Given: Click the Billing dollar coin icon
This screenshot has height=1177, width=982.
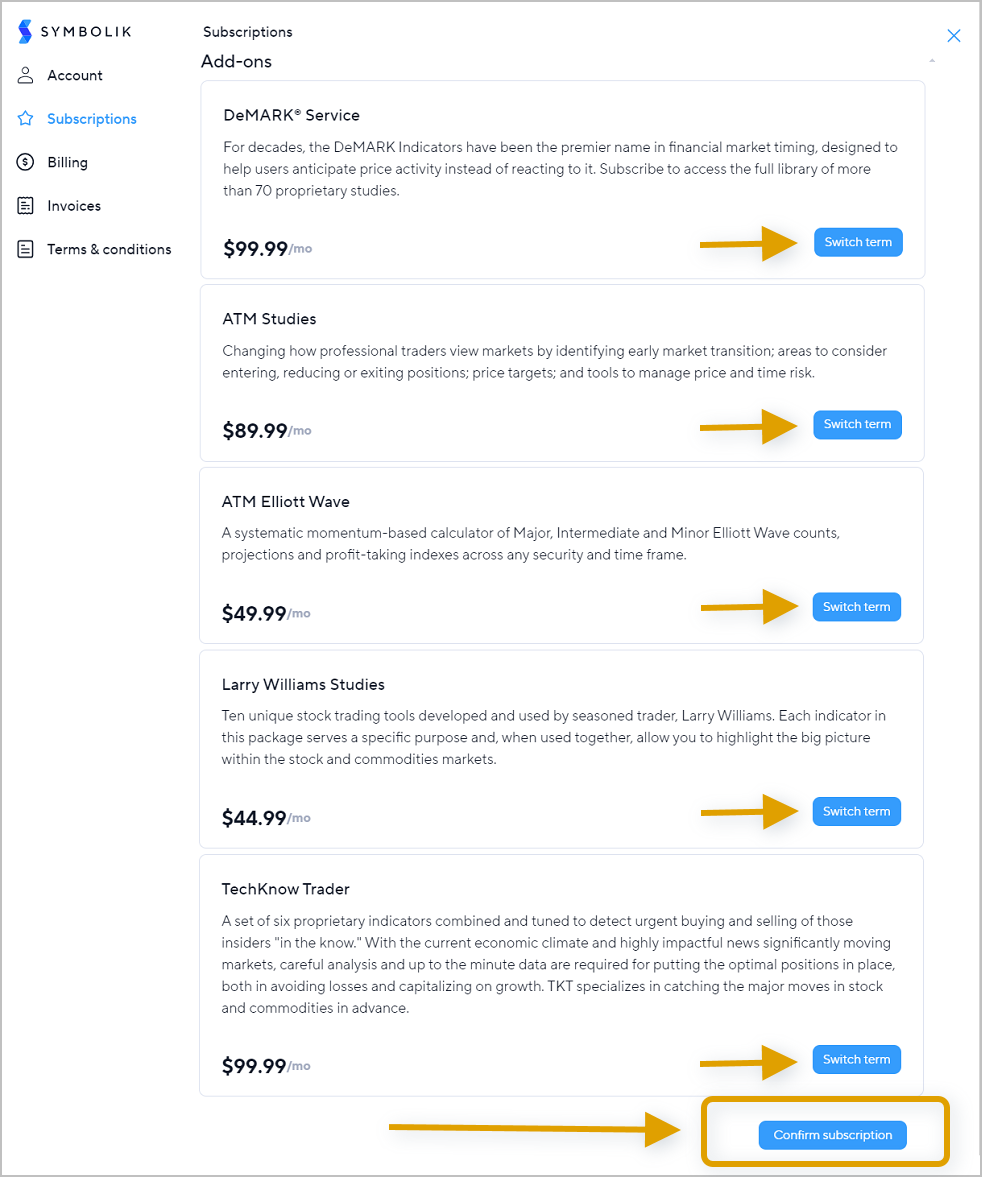Looking at the screenshot, I should click(x=26, y=162).
